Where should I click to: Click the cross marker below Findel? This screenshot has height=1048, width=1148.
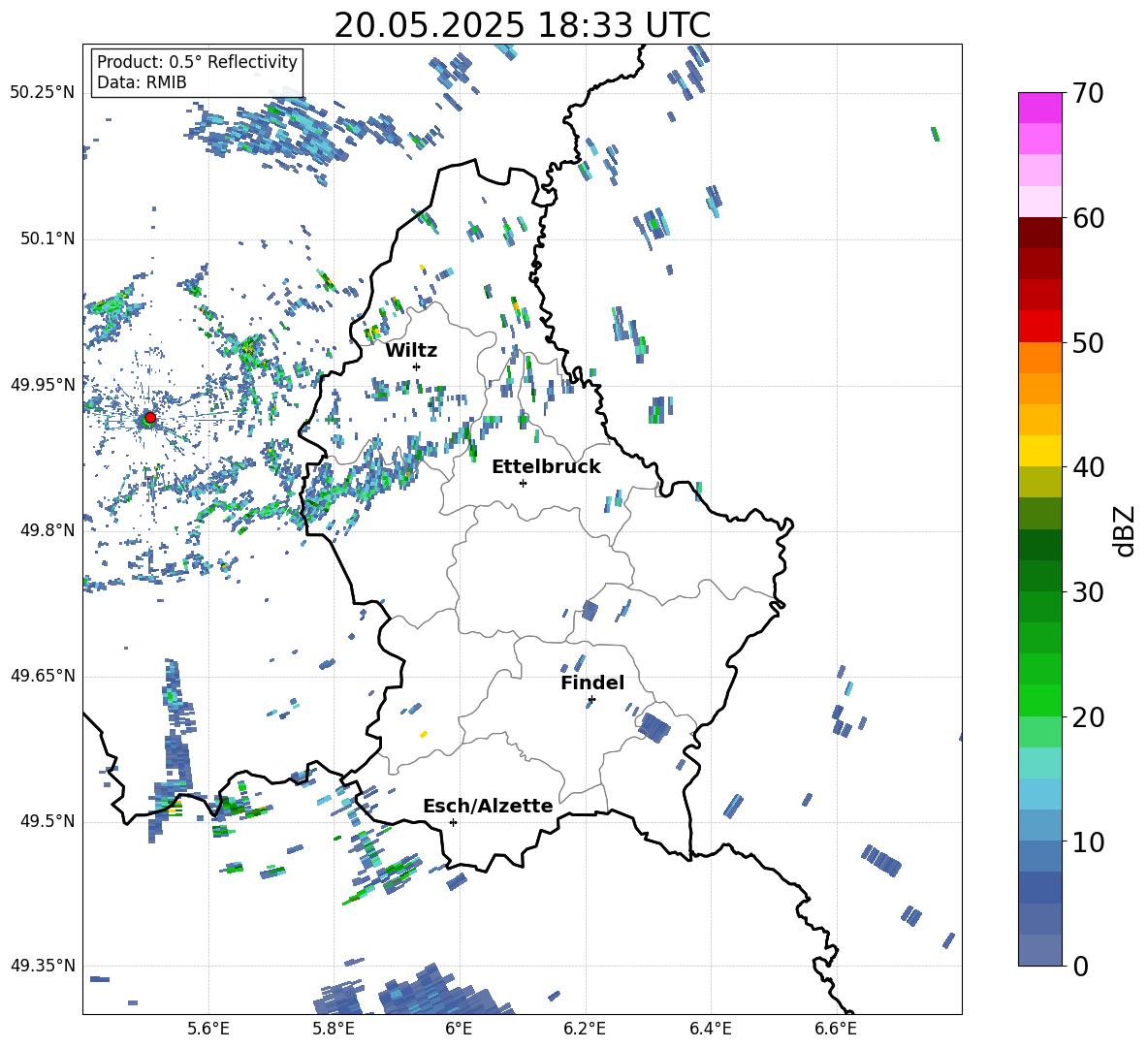pos(591,700)
